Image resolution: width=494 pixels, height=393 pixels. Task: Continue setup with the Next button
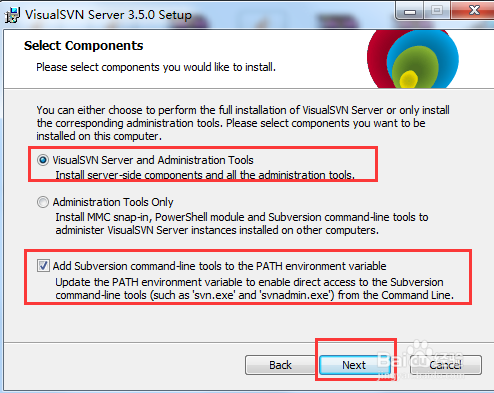tap(354, 365)
